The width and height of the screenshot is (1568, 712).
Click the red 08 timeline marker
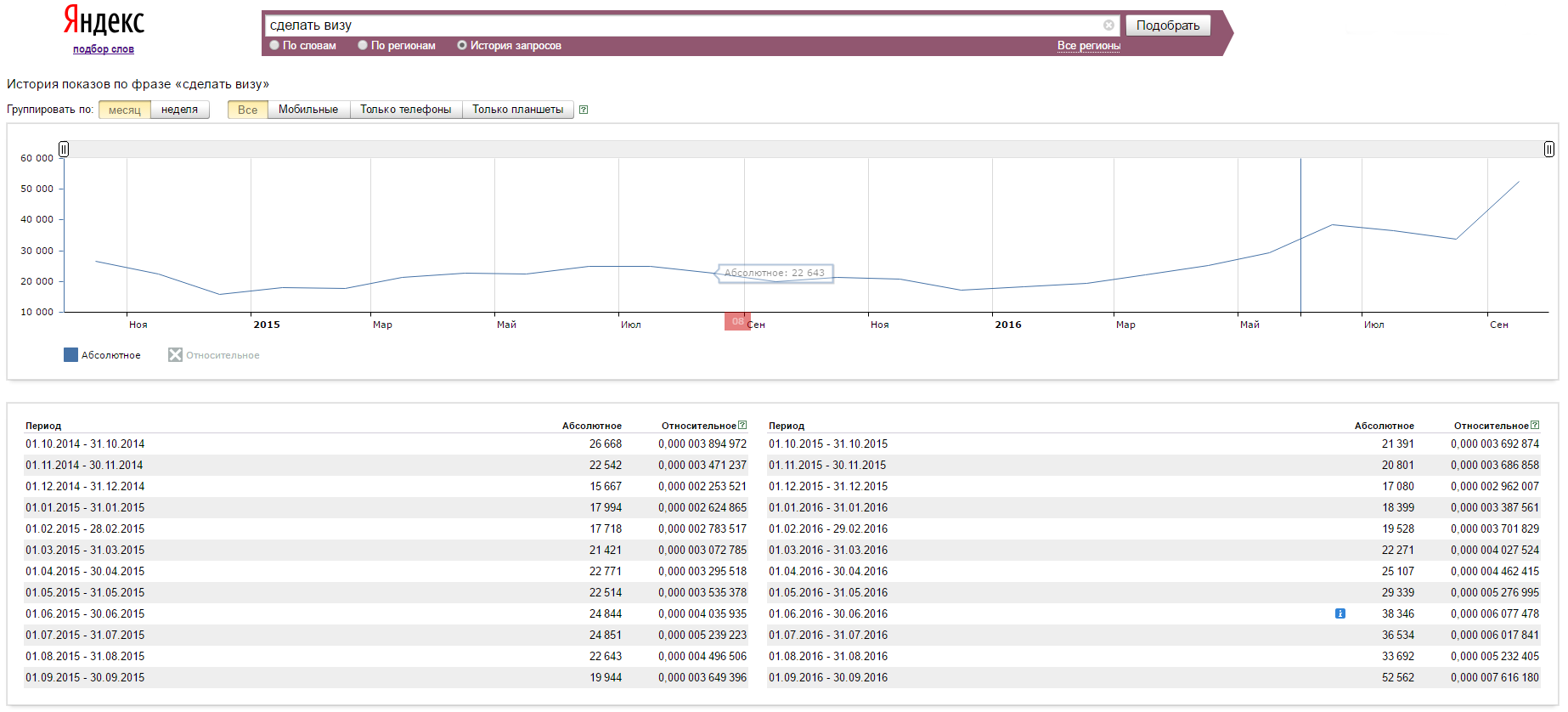[737, 321]
